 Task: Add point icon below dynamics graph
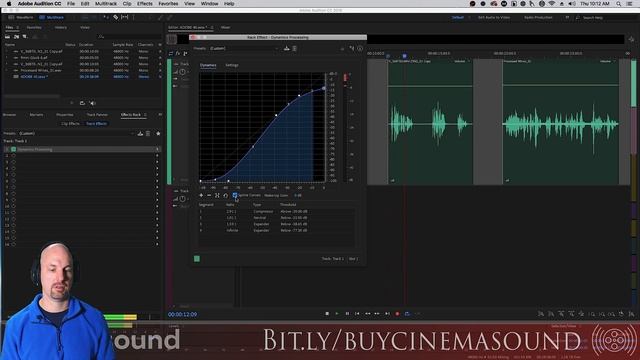201,196
